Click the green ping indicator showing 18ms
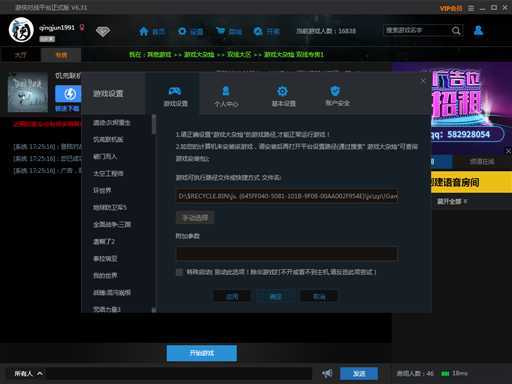 [454, 373]
